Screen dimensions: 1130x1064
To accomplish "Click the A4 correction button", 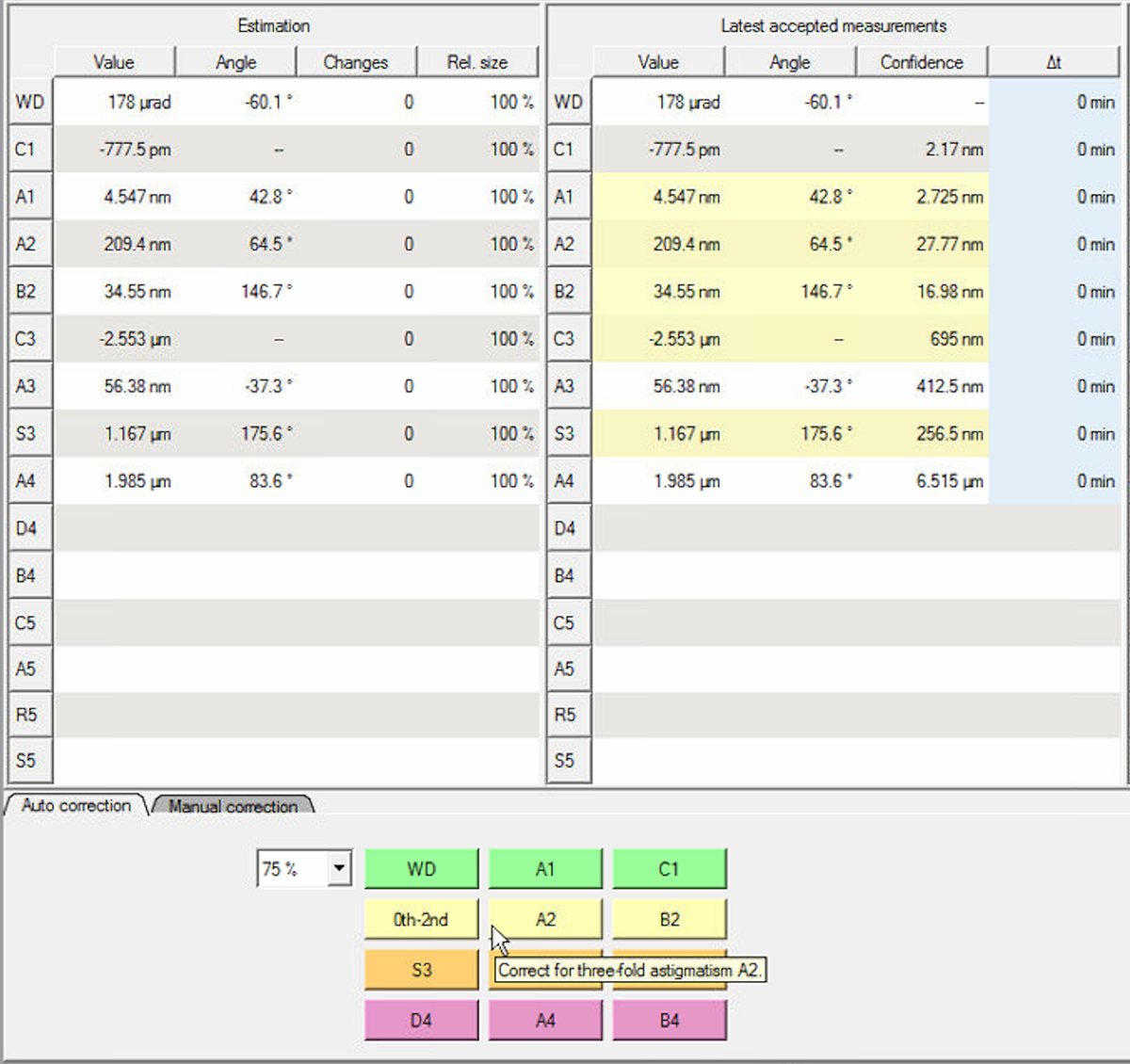I will pyautogui.click(x=545, y=1019).
